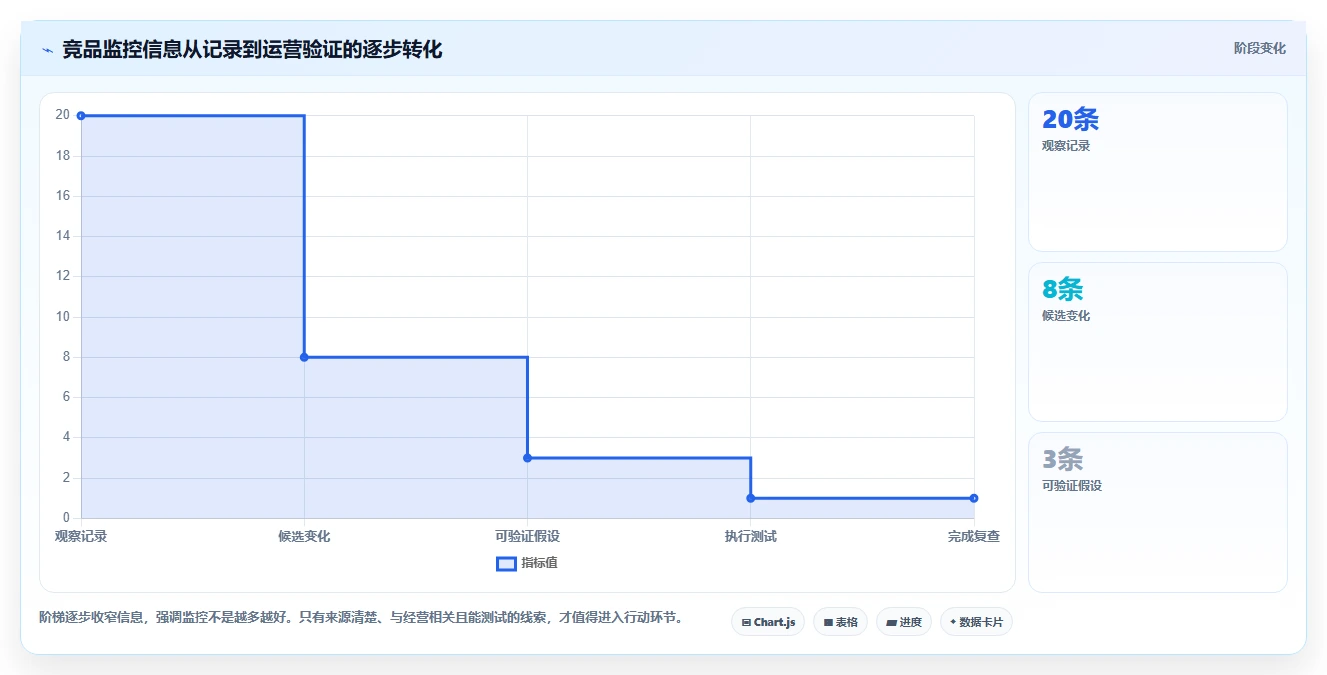Click the 执行测试 x-axis label
Screen dimensions: 1327x675
[x=750, y=536]
